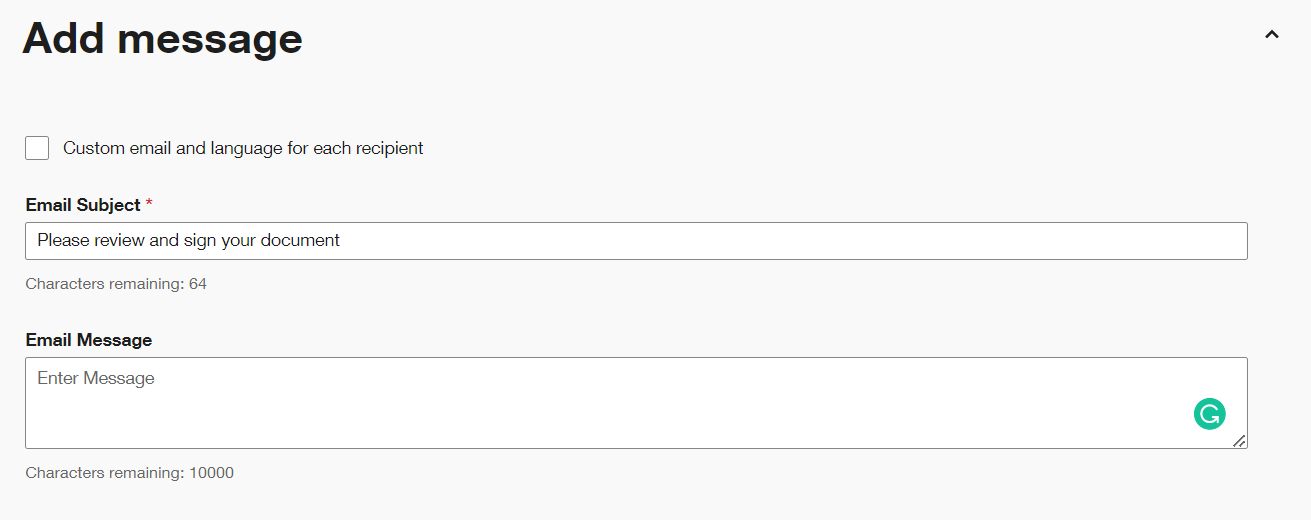Image resolution: width=1311 pixels, height=520 pixels.
Task: Place cursor after the word 'document' in subject
Action: tap(341, 241)
